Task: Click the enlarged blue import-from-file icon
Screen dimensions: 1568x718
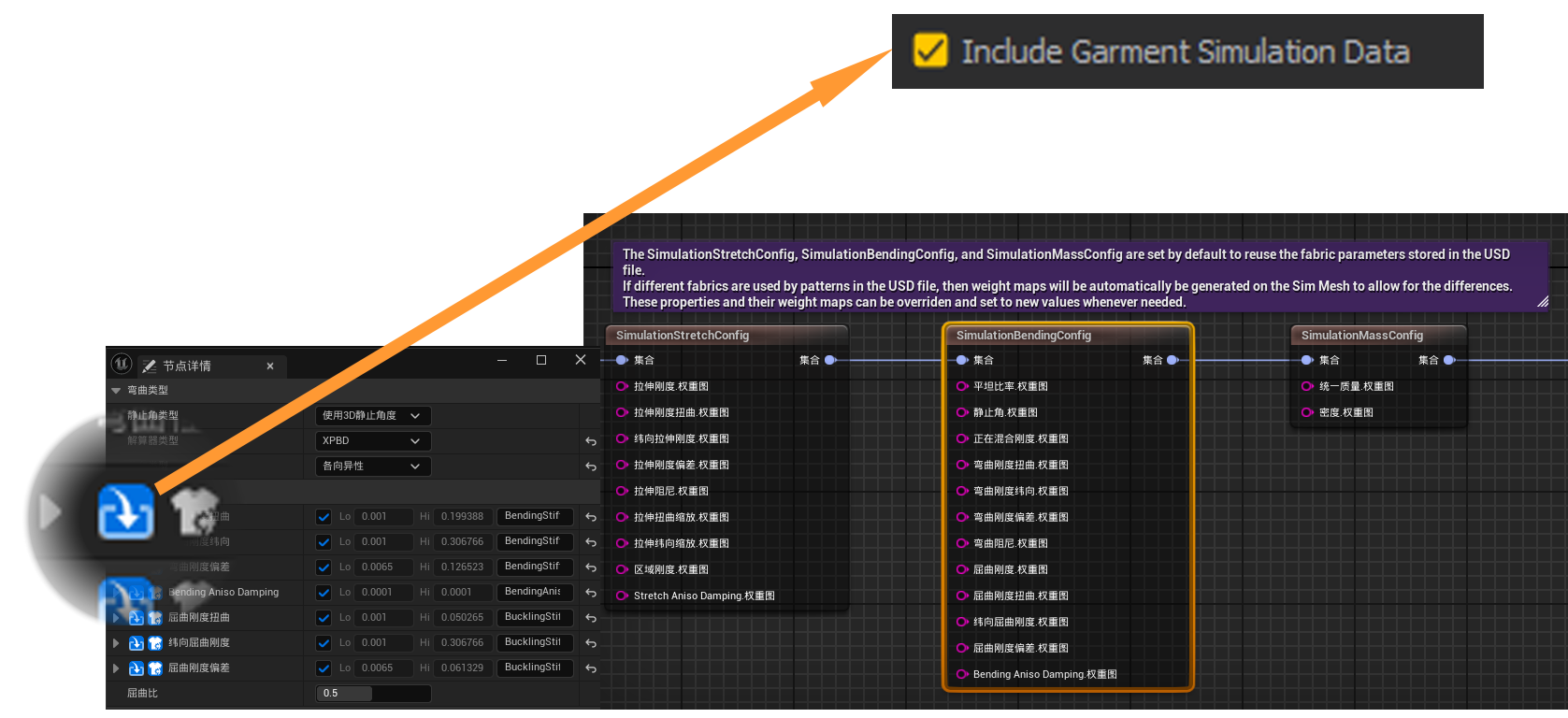Action: (x=126, y=511)
